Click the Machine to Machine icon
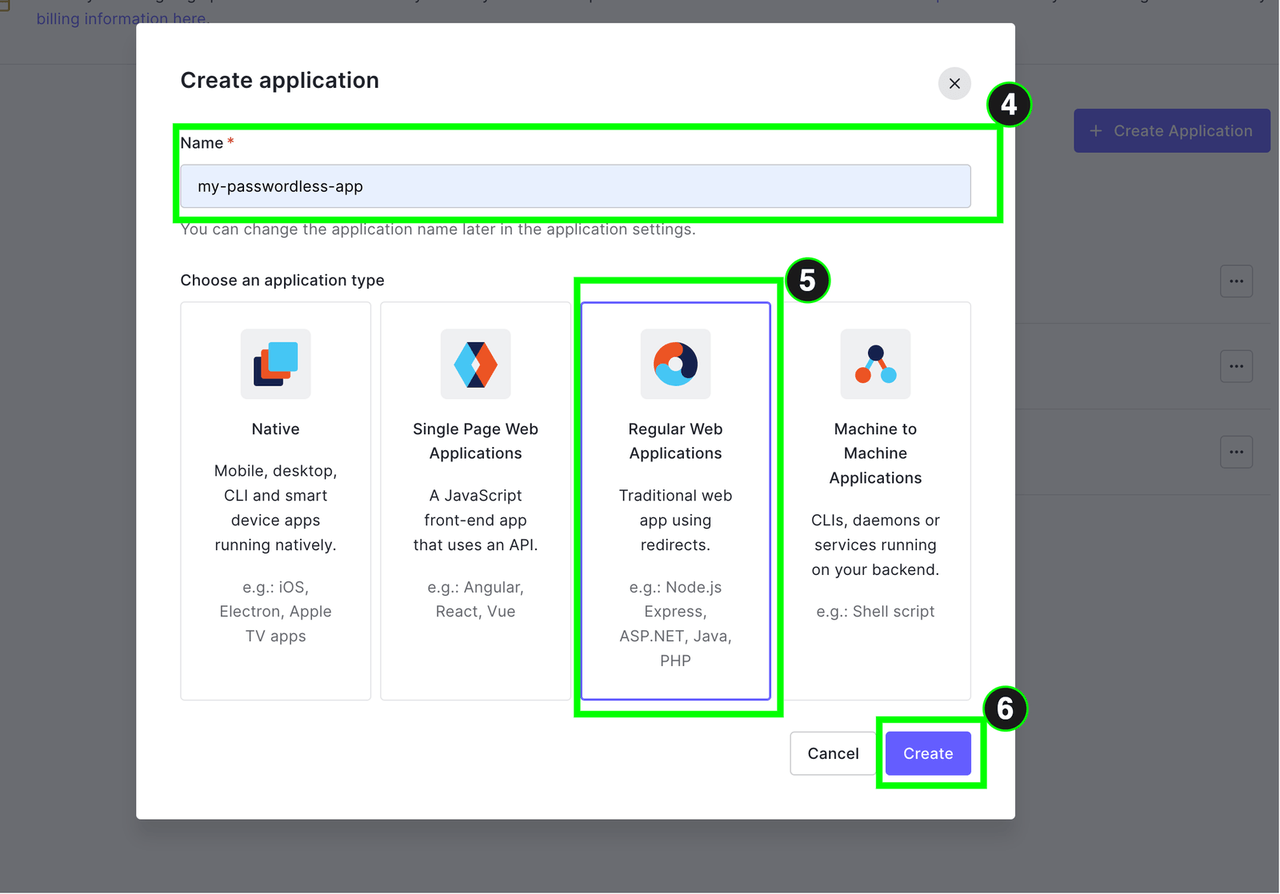Screen dimensions: 1280x894 pos(876,364)
